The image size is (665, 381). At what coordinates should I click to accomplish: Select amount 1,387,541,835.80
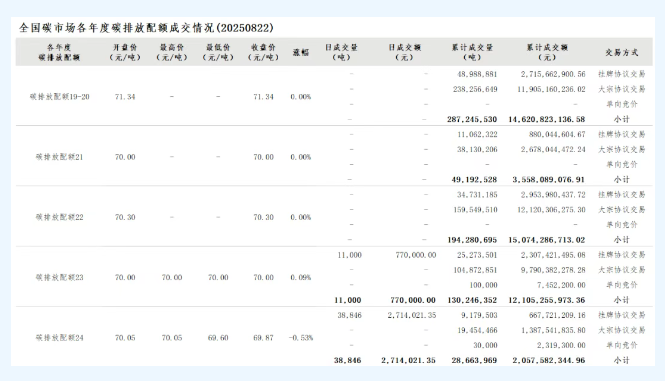pyautogui.click(x=553, y=330)
